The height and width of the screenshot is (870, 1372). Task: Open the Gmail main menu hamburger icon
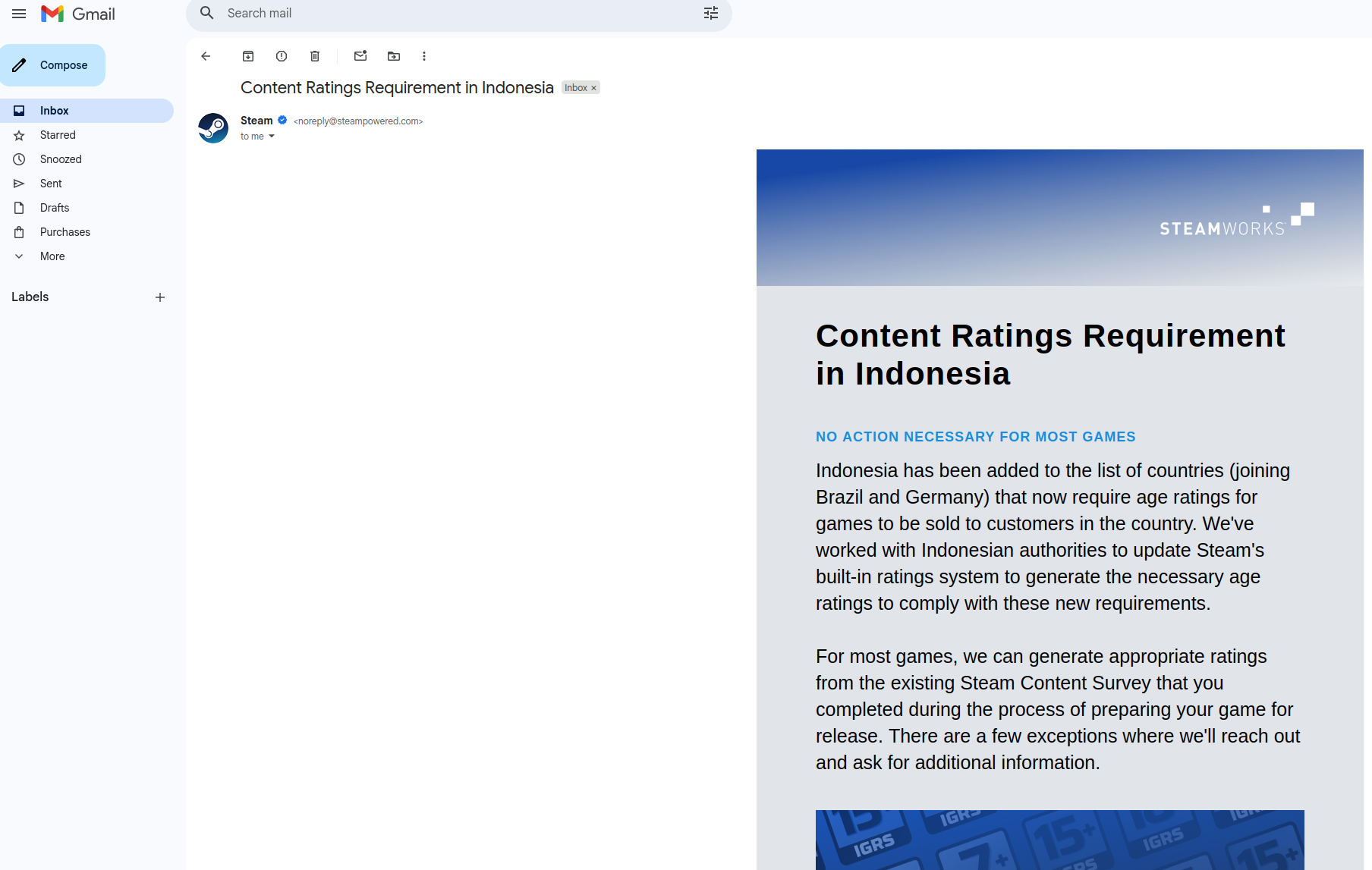[19, 14]
